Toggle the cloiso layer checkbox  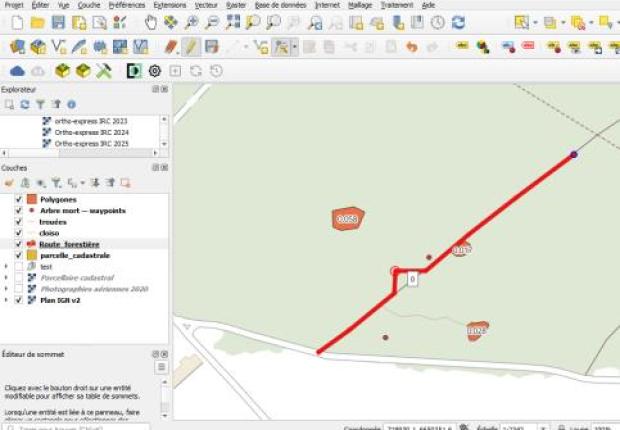pyautogui.click(x=18, y=233)
